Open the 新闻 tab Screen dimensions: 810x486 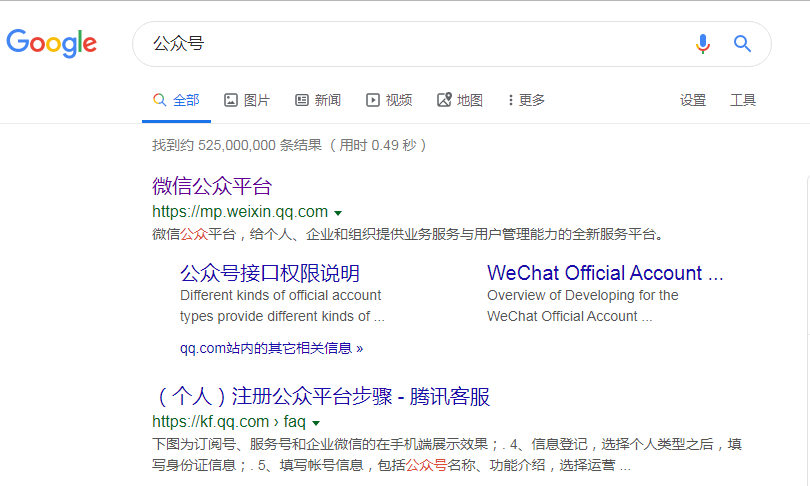point(318,100)
